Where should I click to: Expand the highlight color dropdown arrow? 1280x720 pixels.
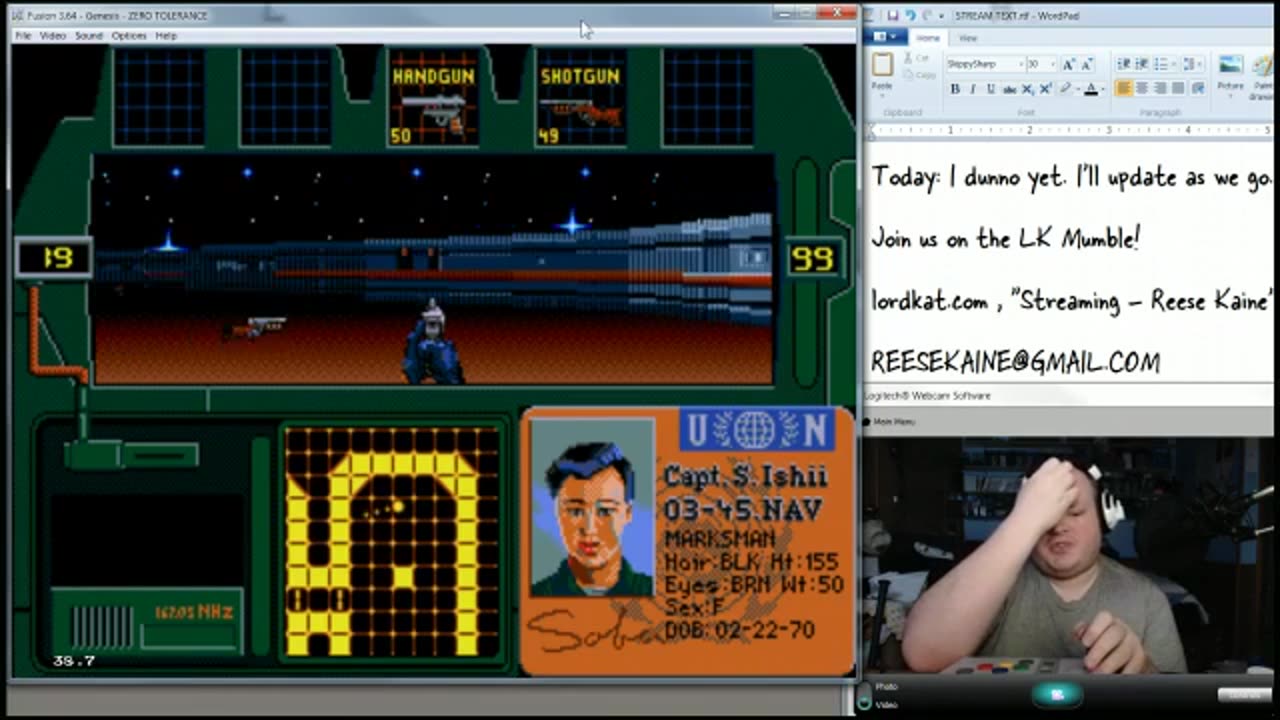point(1078,89)
